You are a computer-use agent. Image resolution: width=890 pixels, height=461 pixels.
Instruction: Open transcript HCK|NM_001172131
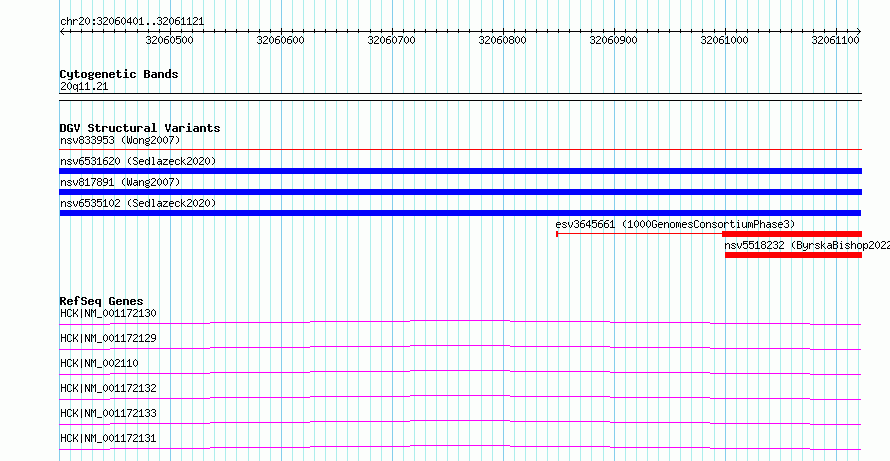(108, 438)
